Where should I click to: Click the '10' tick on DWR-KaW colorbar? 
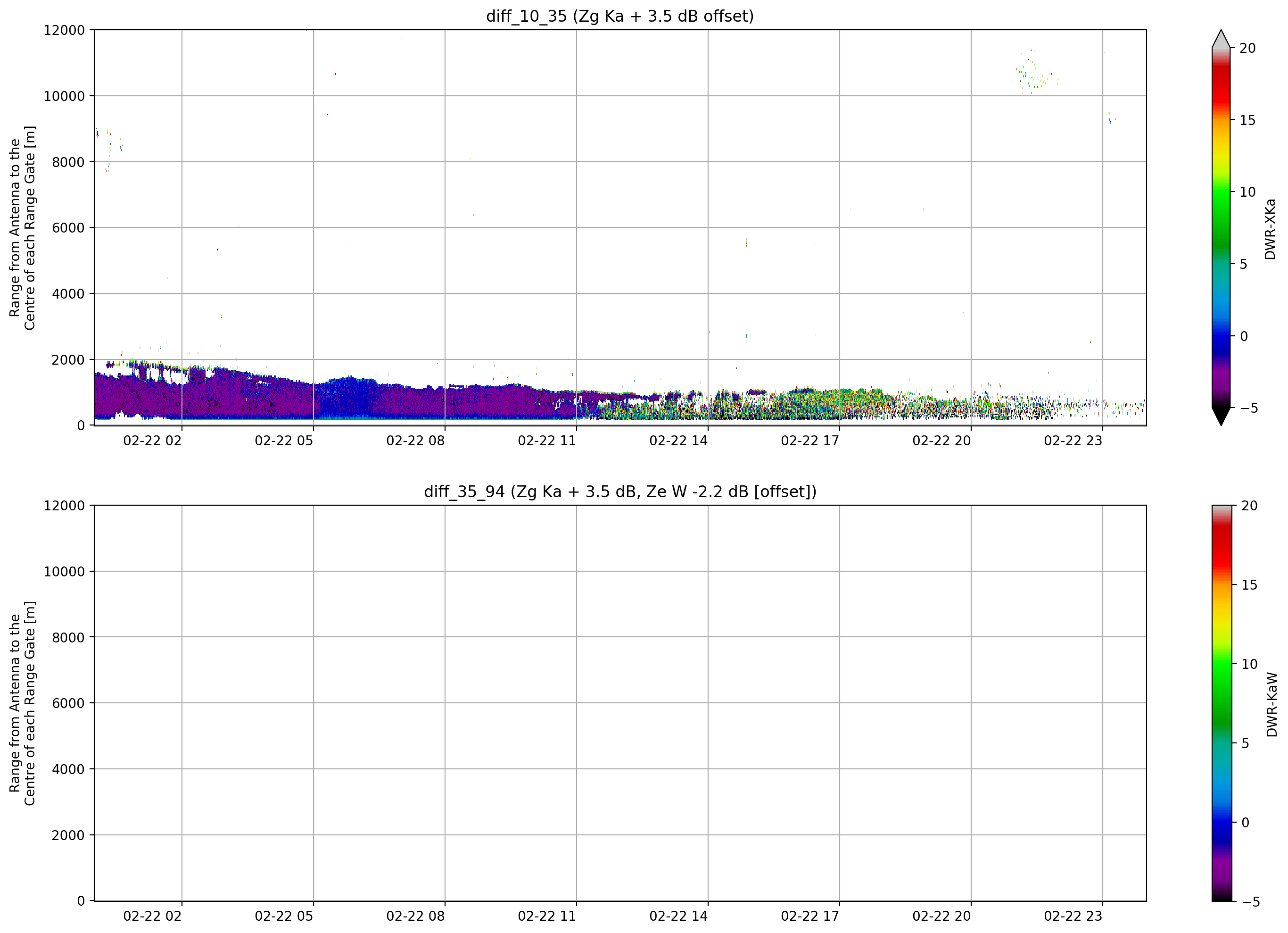coord(1249,664)
